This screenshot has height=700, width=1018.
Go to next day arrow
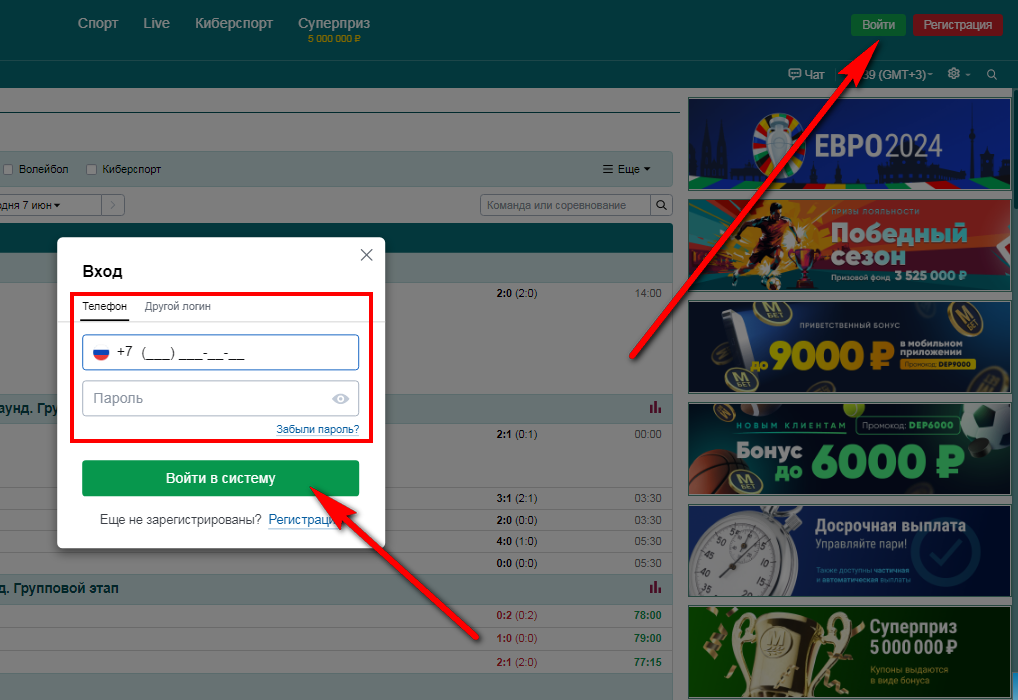113,205
